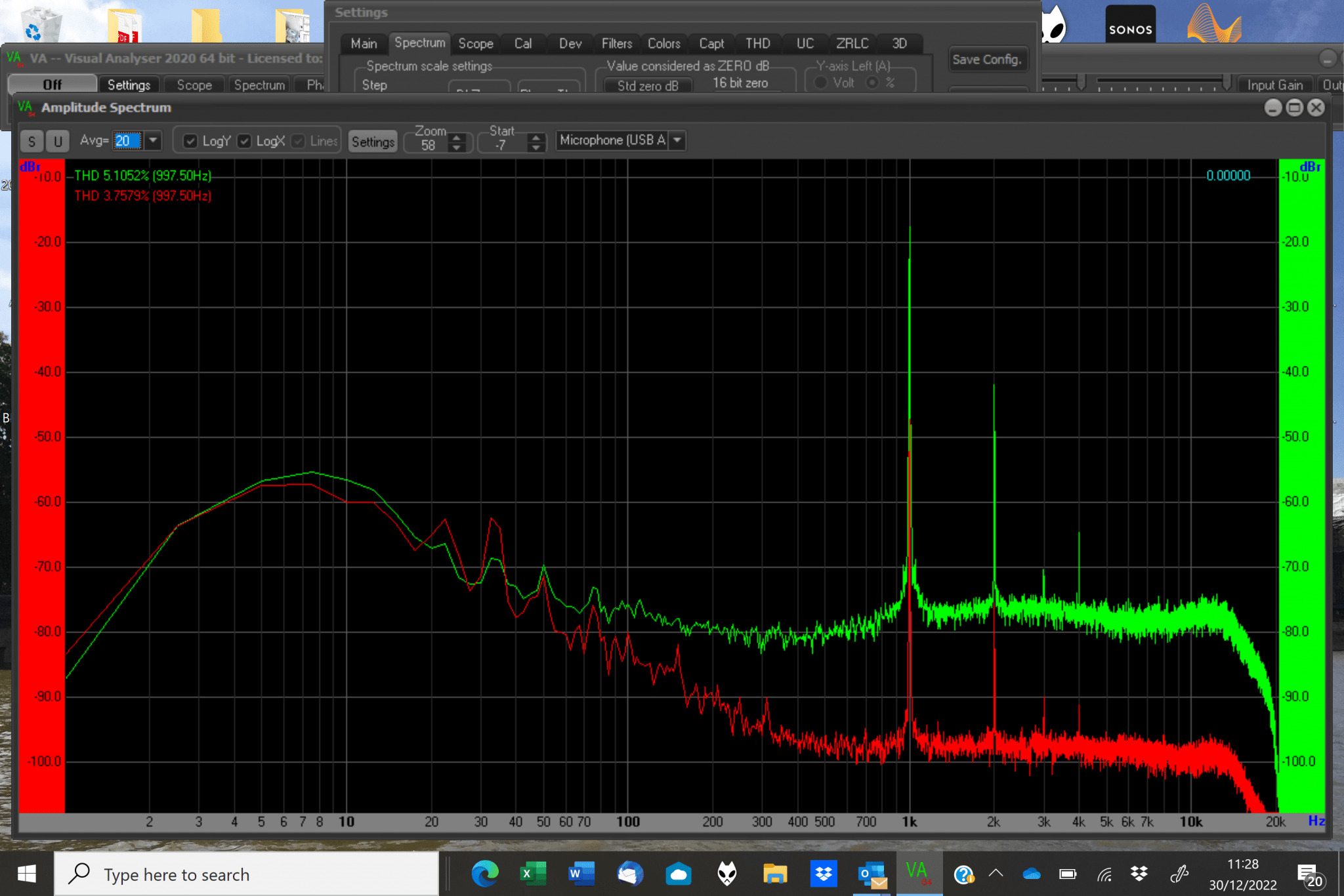Open the Wi-Fi network tray icon

(x=1104, y=874)
